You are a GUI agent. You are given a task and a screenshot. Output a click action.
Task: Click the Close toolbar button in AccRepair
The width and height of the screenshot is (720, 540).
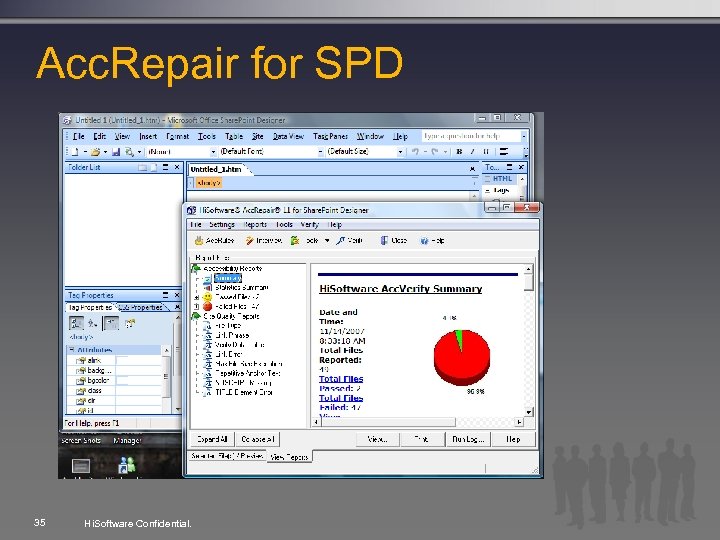pyautogui.click(x=394, y=241)
